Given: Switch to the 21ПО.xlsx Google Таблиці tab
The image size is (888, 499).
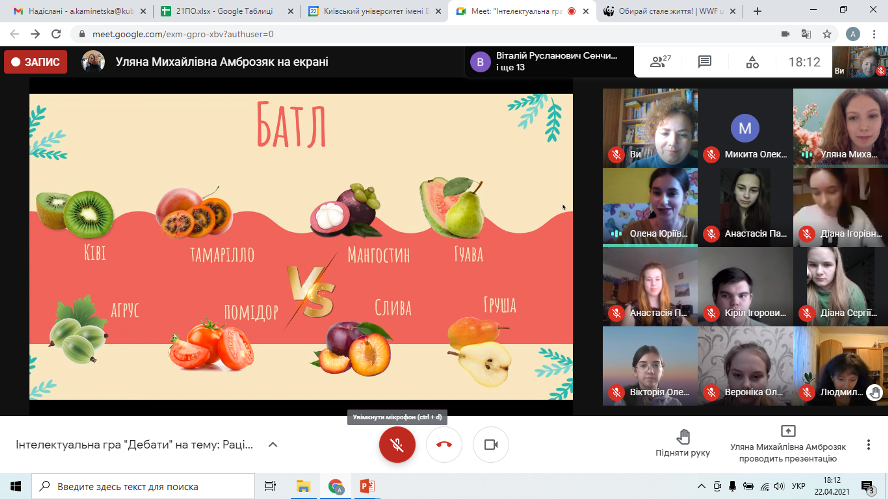Looking at the screenshot, I should 227,11.
